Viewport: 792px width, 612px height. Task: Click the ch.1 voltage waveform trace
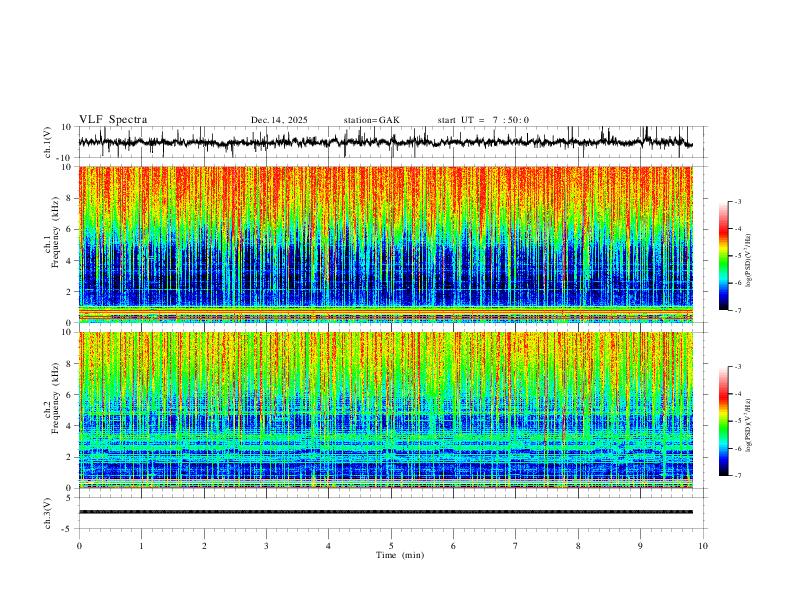(x=385, y=142)
